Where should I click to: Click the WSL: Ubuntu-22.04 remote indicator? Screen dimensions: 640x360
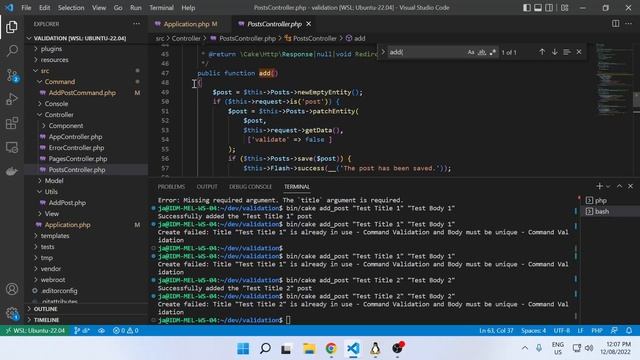35,330
